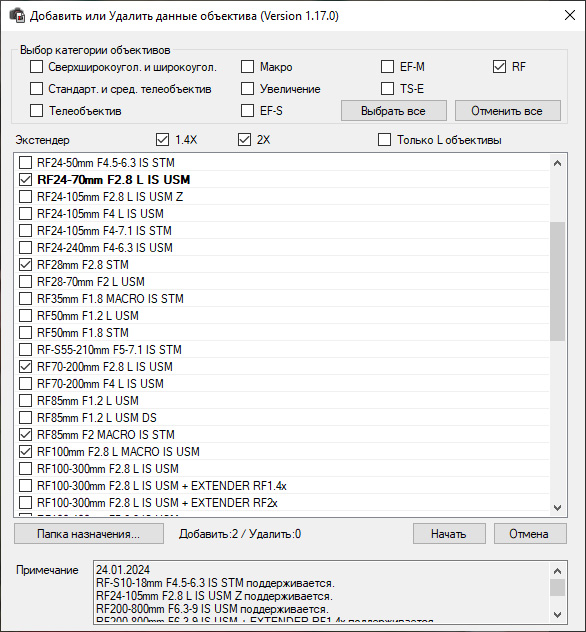Image resolution: width=586 pixels, height=632 pixels.
Task: Click the lens list scrollbar thumb
Action: (557, 281)
